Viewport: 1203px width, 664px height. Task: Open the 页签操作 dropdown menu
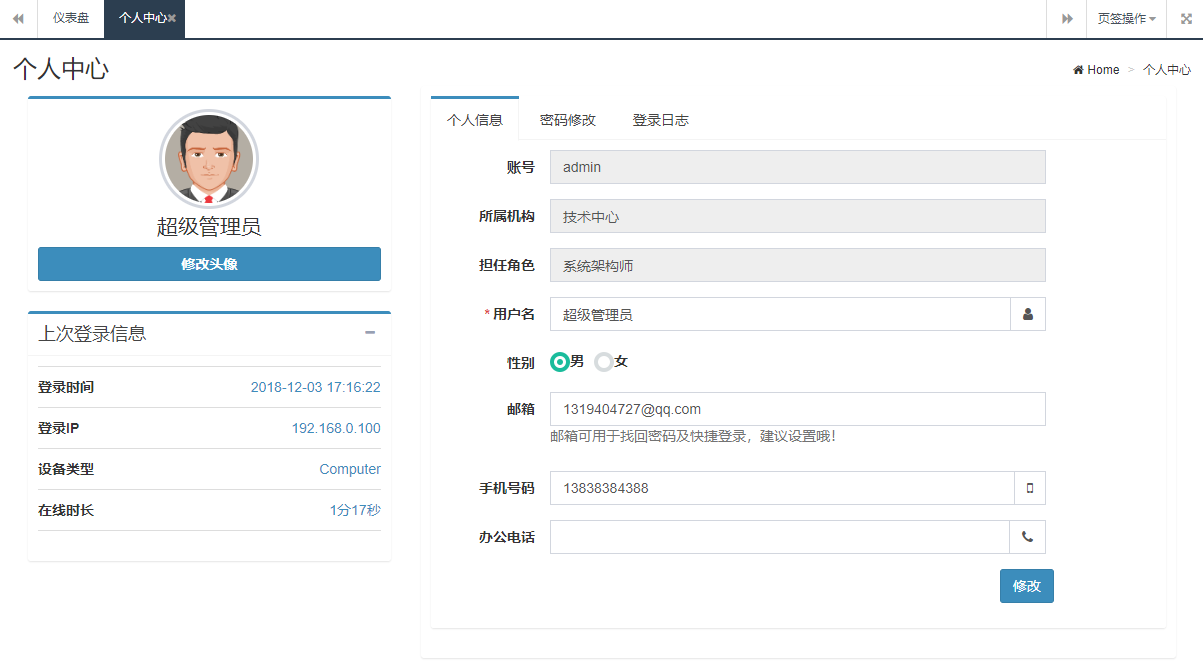(1126, 18)
